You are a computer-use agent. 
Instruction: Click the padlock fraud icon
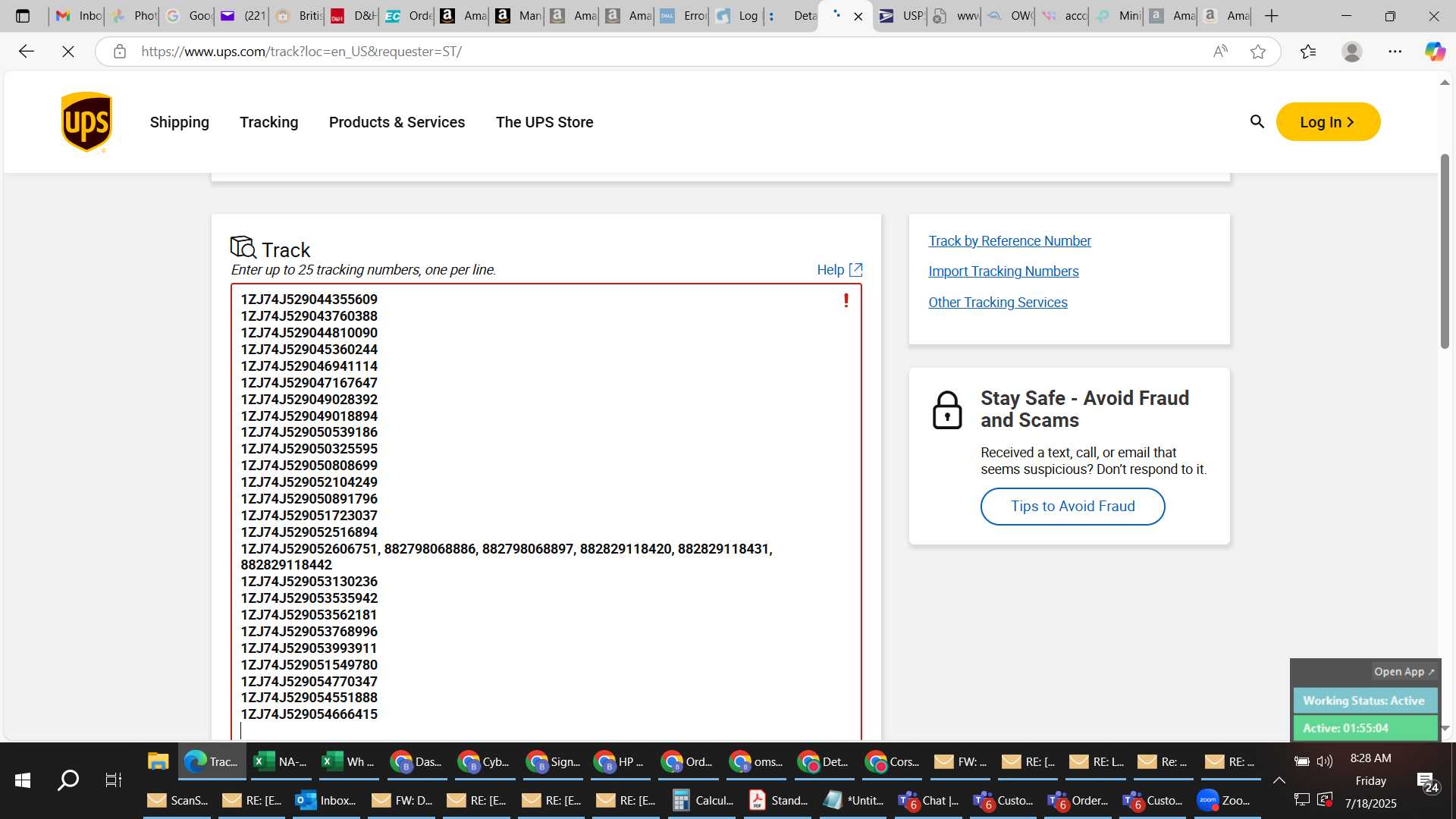947,410
